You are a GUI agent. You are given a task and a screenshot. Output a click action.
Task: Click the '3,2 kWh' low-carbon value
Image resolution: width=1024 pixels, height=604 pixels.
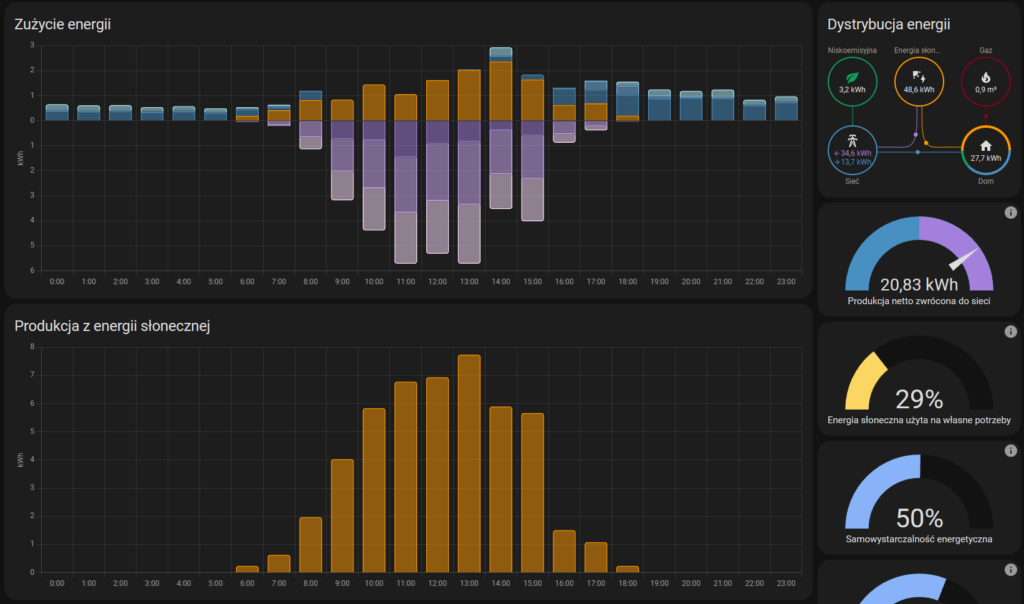tap(852, 90)
